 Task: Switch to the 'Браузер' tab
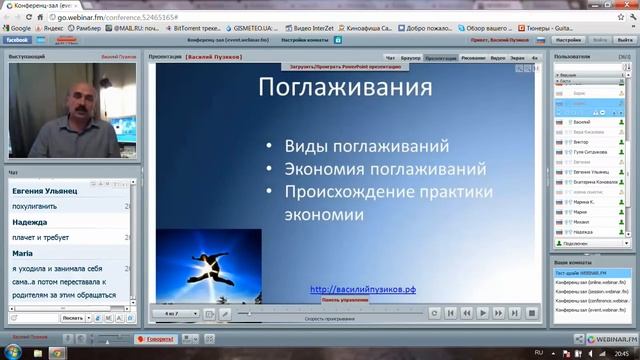point(410,58)
